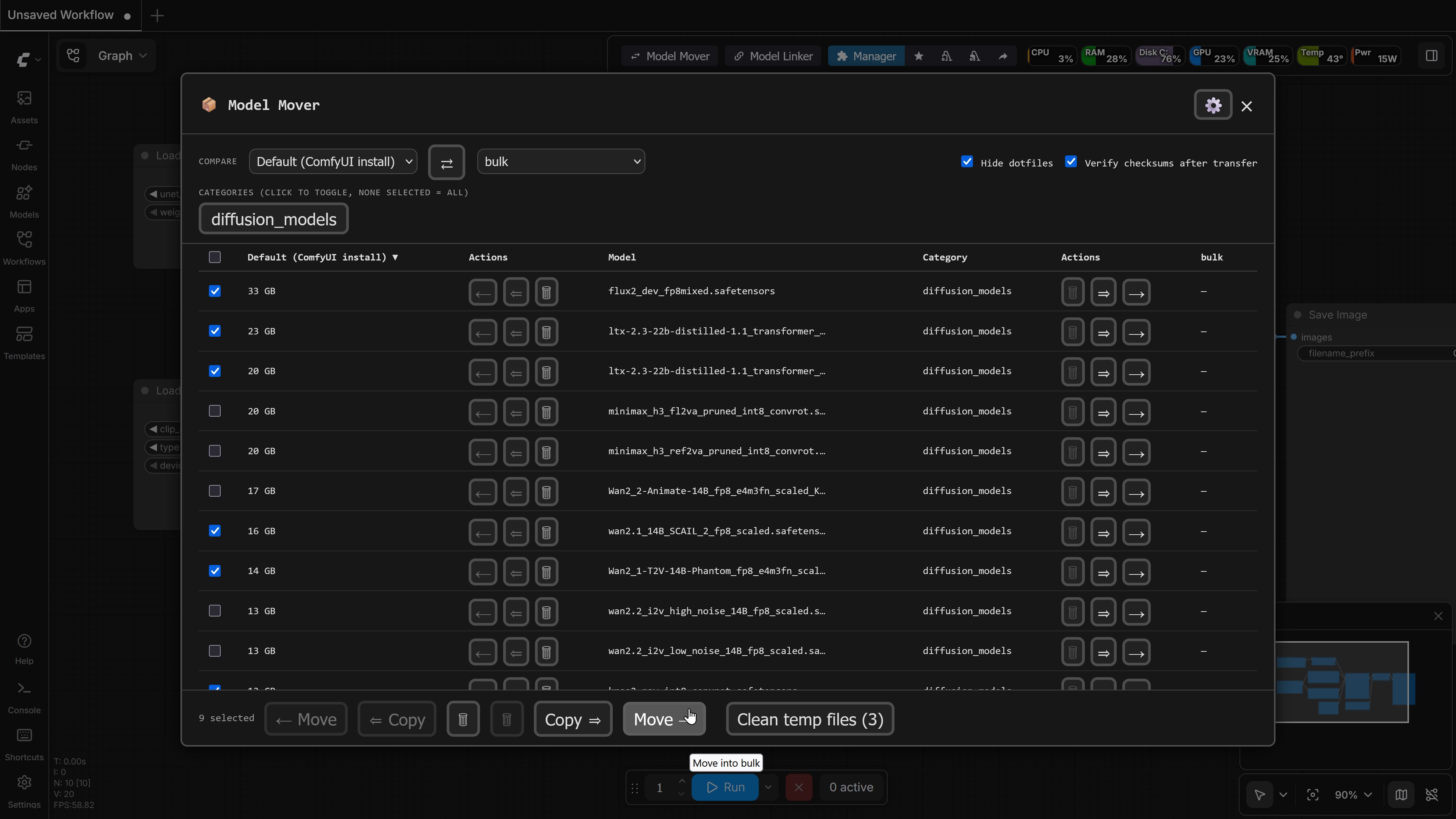Image resolution: width=1456 pixels, height=819 pixels.
Task: Open Nodes sidebar panel
Action: coord(24,155)
